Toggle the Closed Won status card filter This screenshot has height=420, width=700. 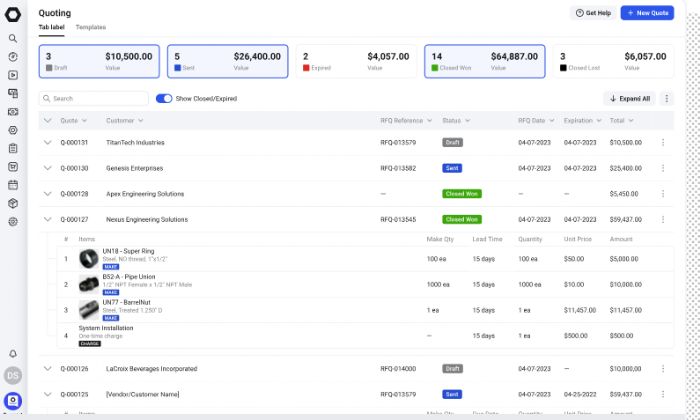coord(485,61)
